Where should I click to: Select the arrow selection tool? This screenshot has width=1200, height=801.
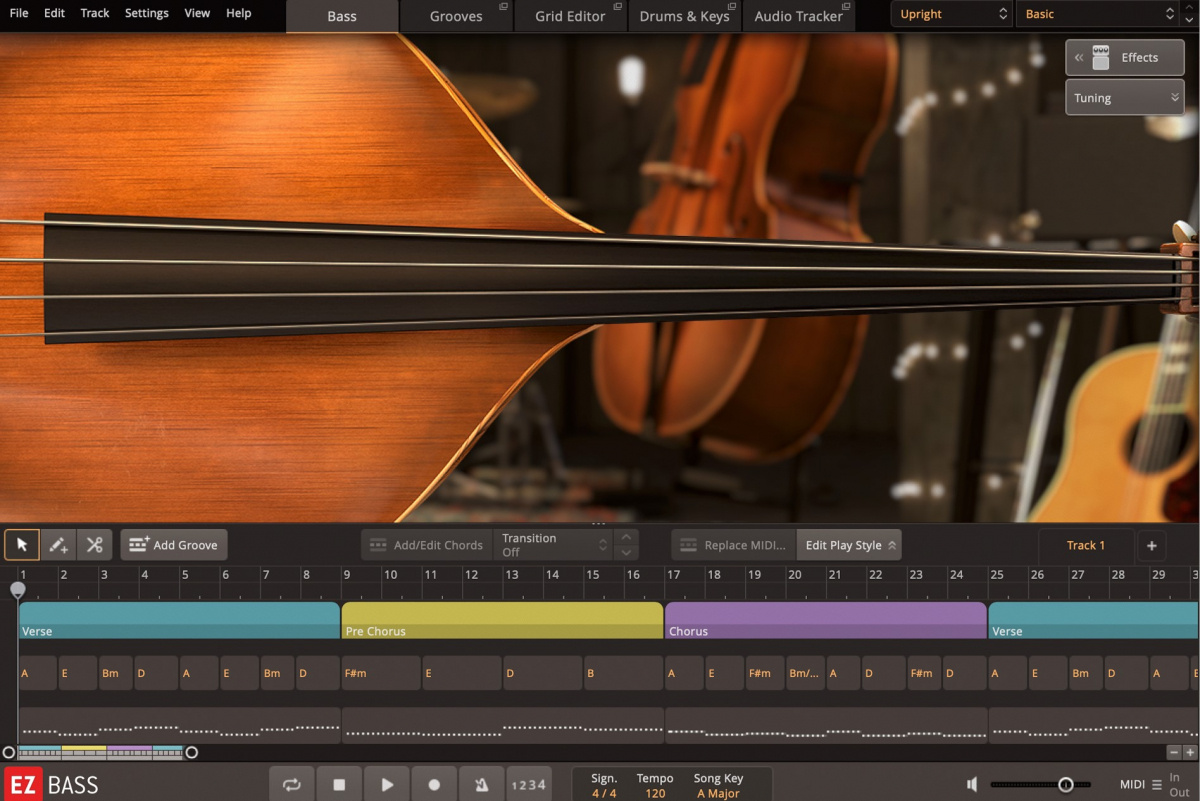22,544
